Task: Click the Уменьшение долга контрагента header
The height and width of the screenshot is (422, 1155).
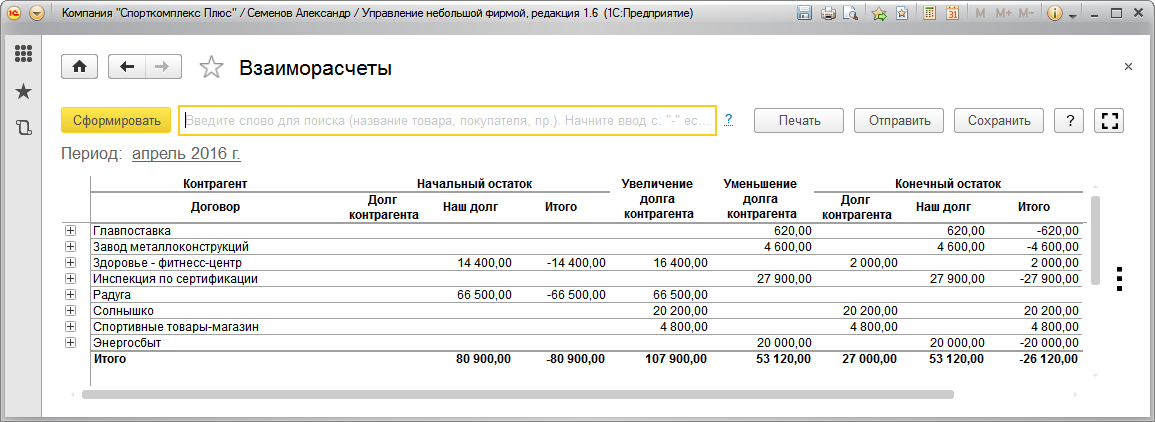Action: [762, 199]
